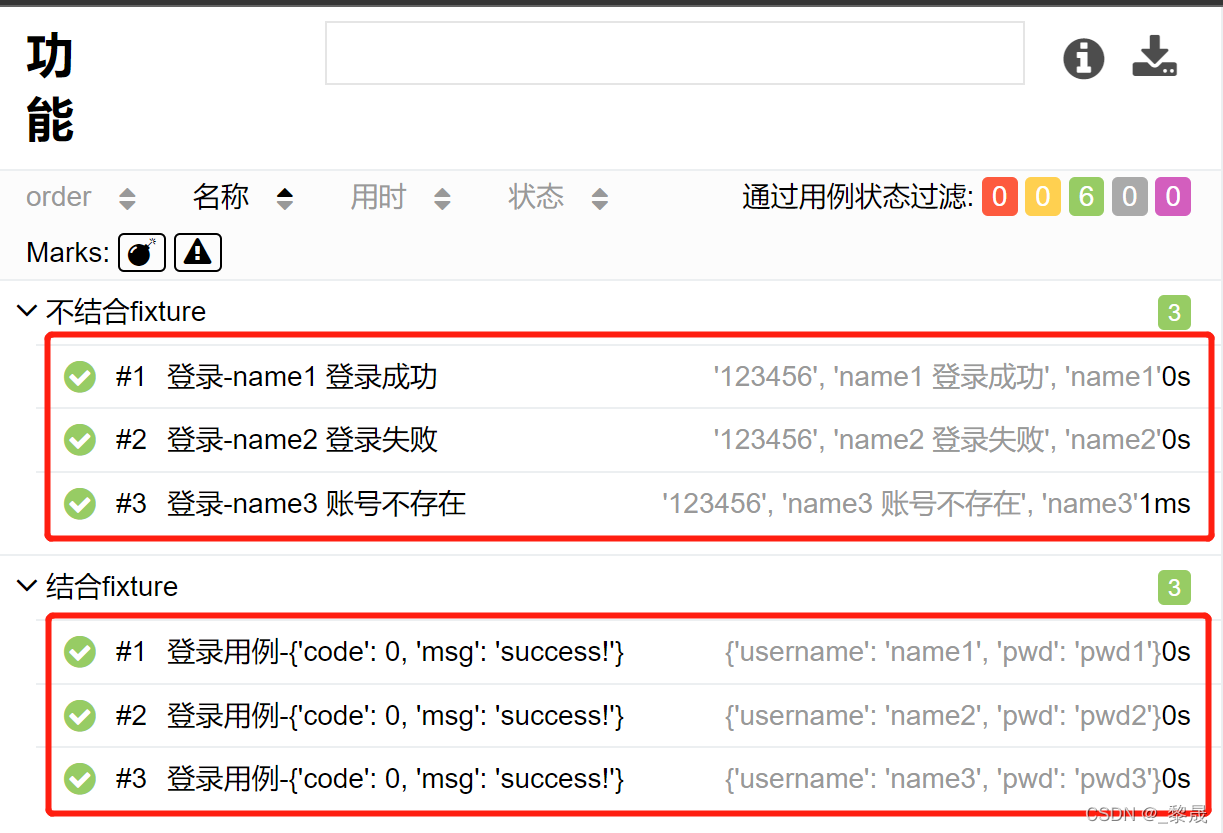
Task: Click the 通过用例状态过滤 label
Action: tap(858, 197)
